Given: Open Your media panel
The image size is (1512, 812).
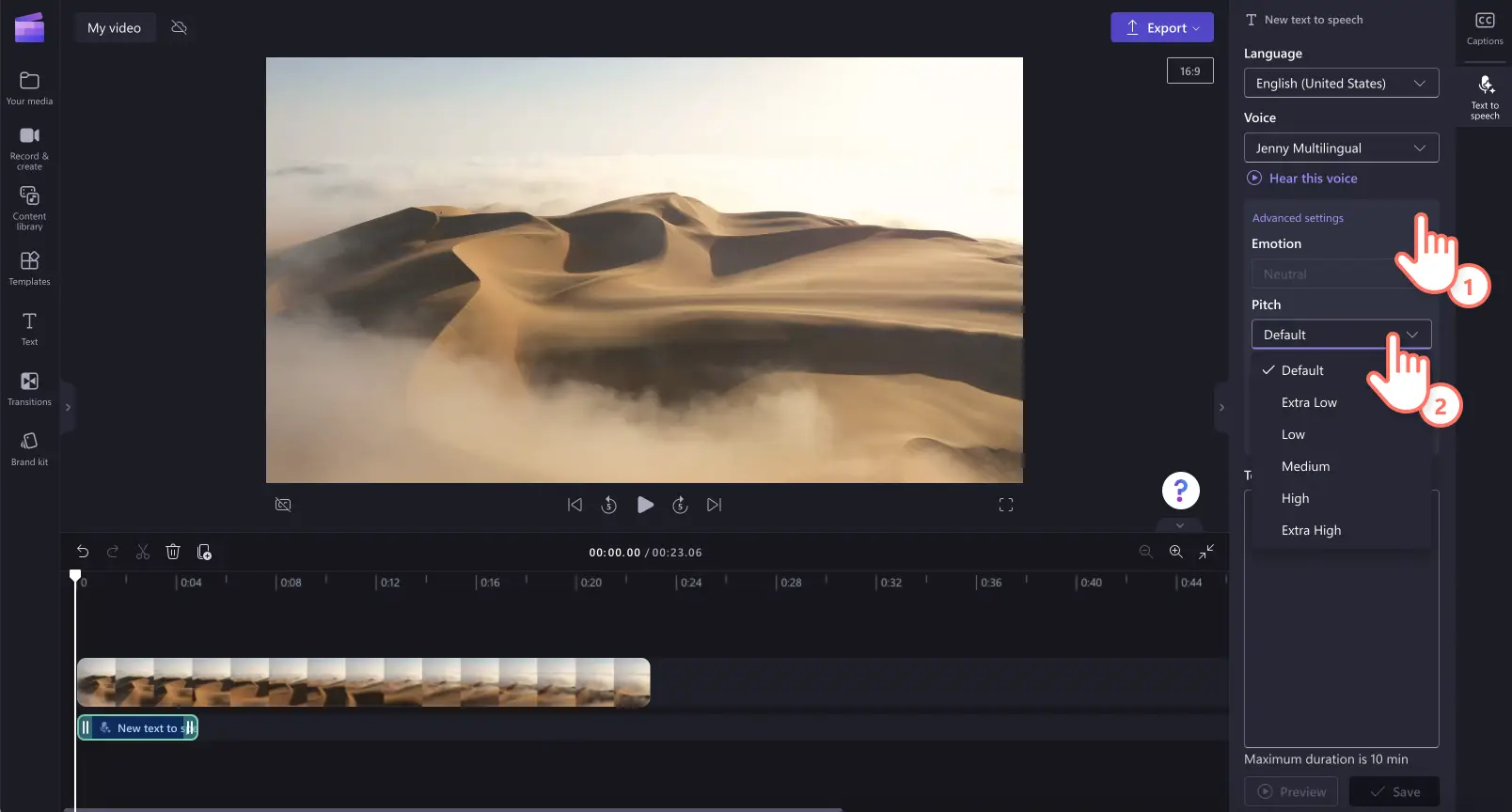Looking at the screenshot, I should click(x=29, y=88).
